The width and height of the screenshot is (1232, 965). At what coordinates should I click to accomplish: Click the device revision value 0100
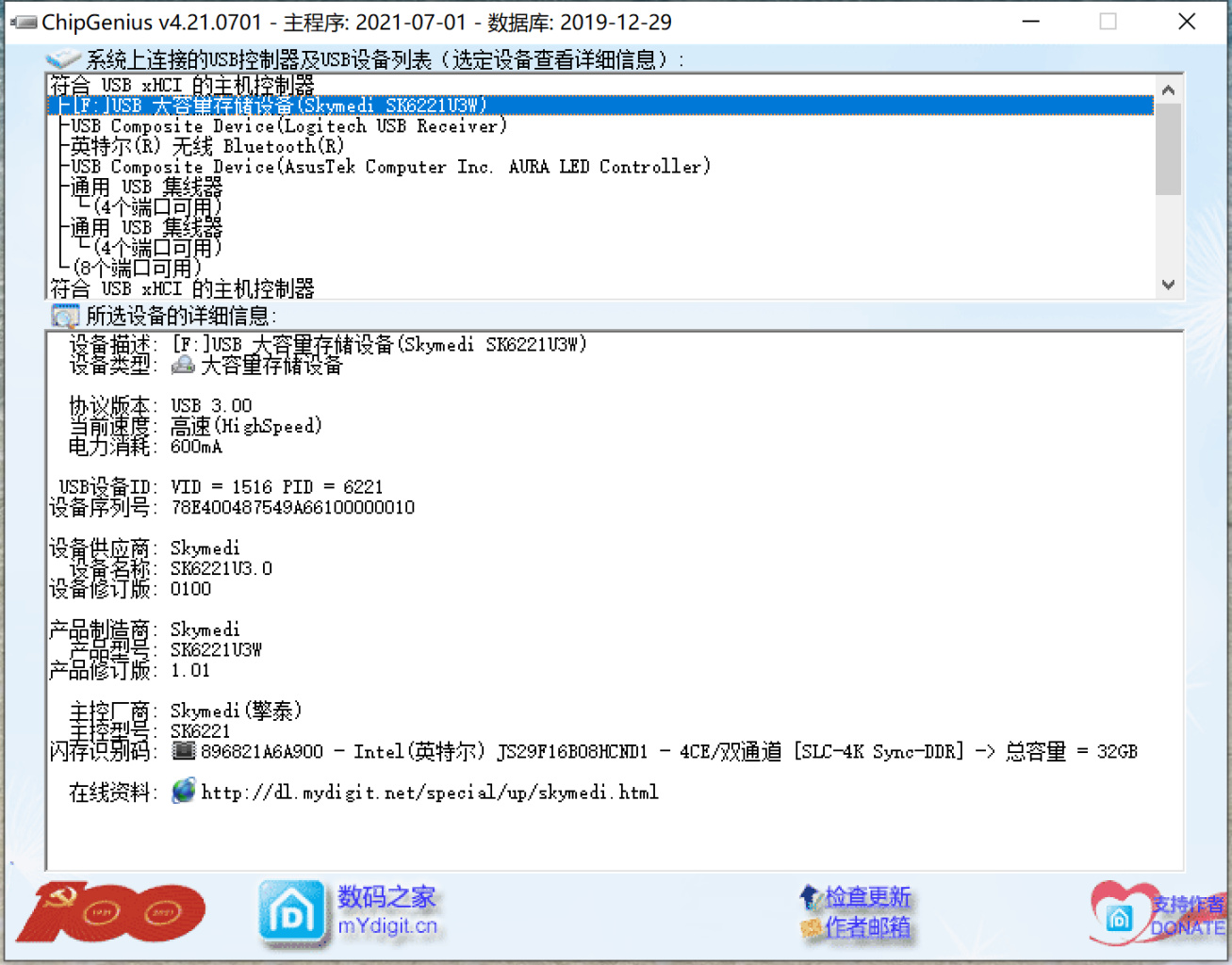pyautogui.click(x=191, y=589)
